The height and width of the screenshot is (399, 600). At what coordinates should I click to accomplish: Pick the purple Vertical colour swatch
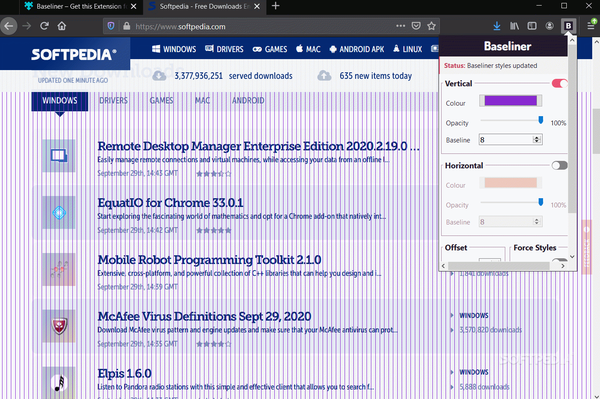pyautogui.click(x=510, y=101)
